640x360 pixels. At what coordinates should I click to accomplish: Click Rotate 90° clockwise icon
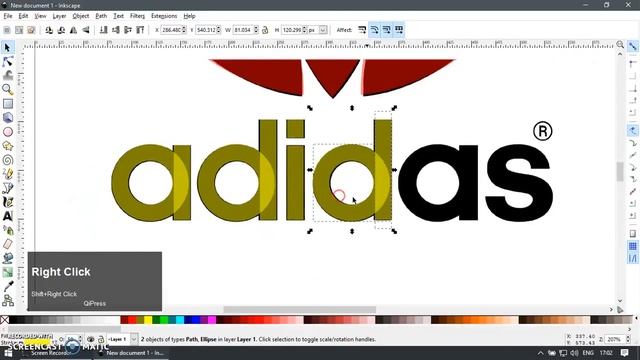point(61,30)
